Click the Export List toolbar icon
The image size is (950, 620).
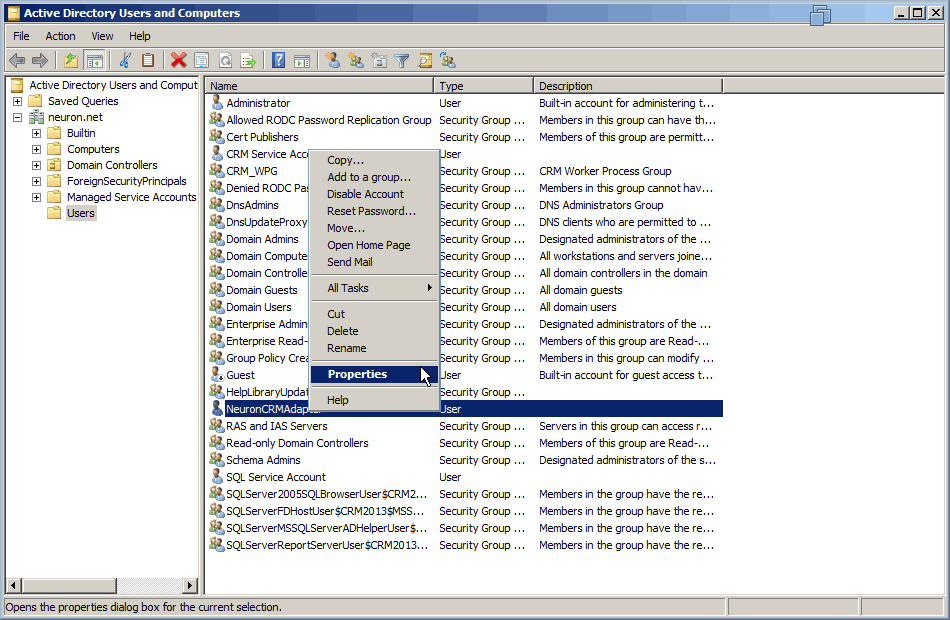248,61
